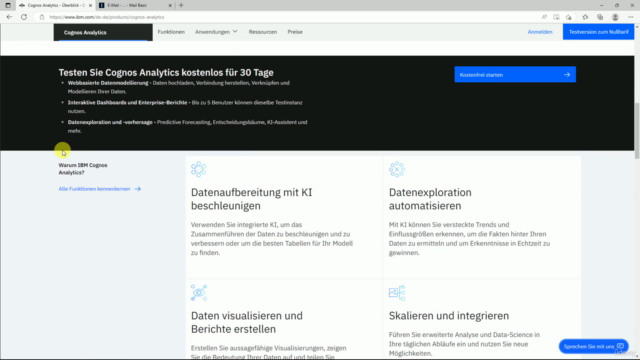The height and width of the screenshot is (360, 640).
Task: Open the Cognos Analytics product tab
Action: [103, 32]
